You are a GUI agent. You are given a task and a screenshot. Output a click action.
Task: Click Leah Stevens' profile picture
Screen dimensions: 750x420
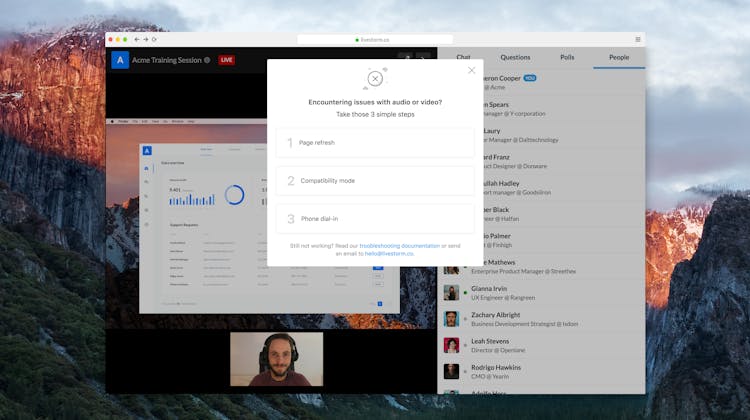pyautogui.click(x=452, y=344)
